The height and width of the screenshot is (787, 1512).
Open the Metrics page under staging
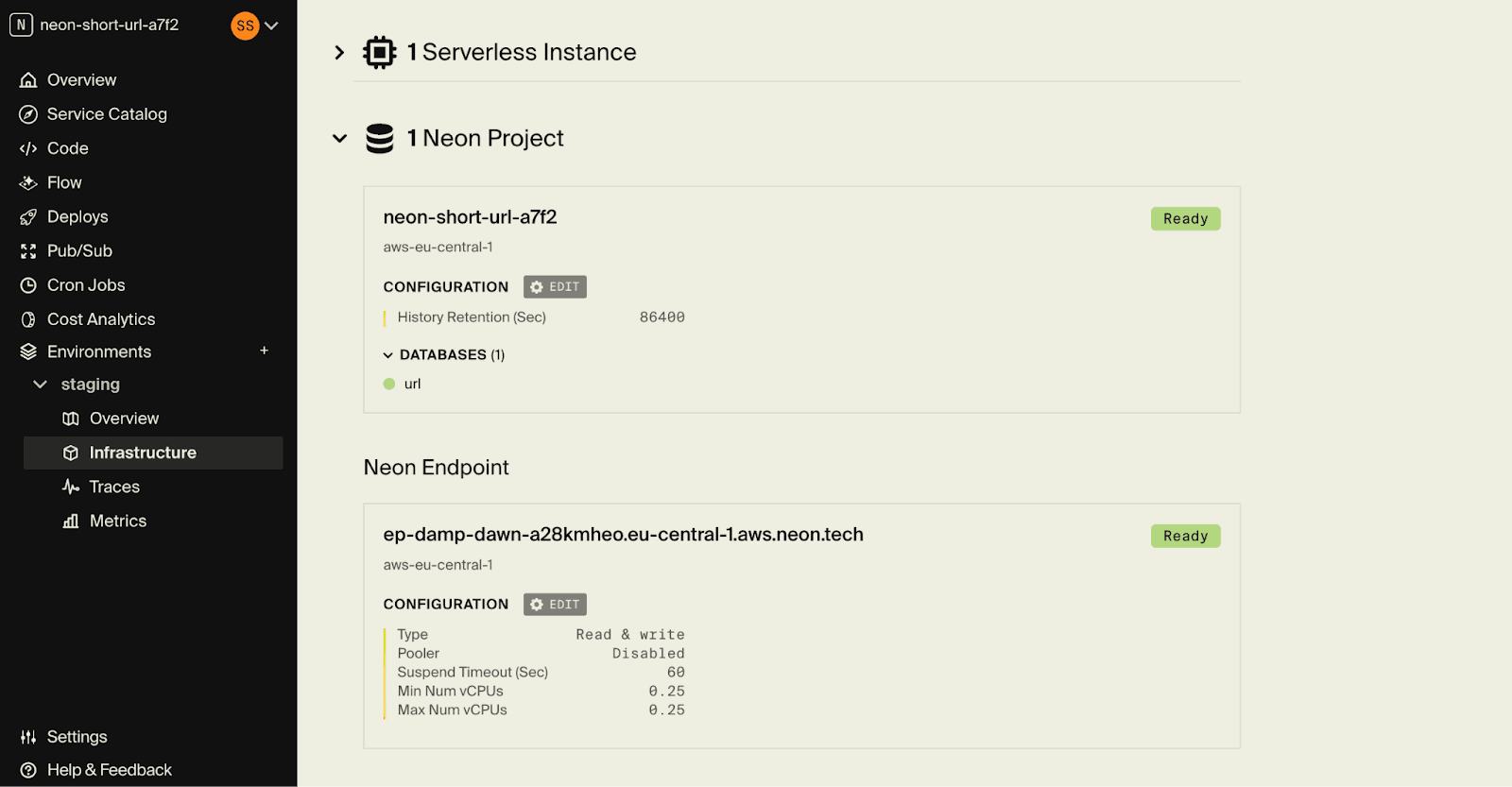tap(117, 521)
